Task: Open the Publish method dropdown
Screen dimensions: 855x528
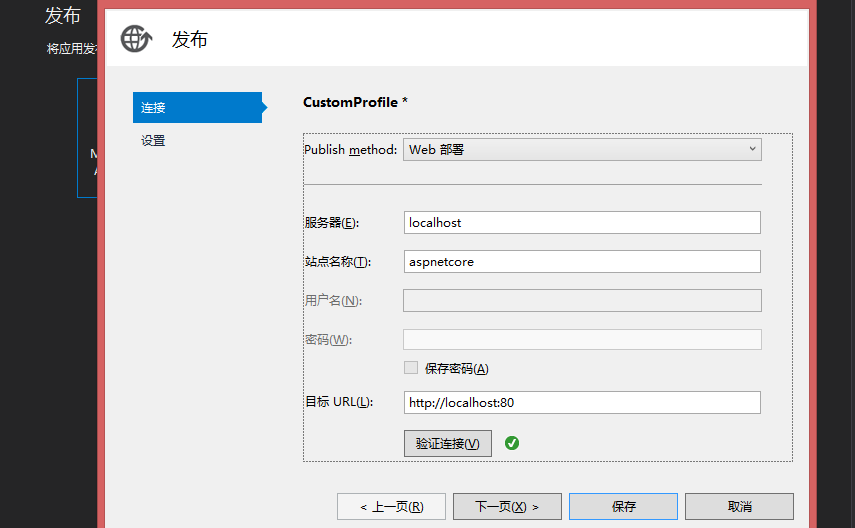Action: click(582, 149)
